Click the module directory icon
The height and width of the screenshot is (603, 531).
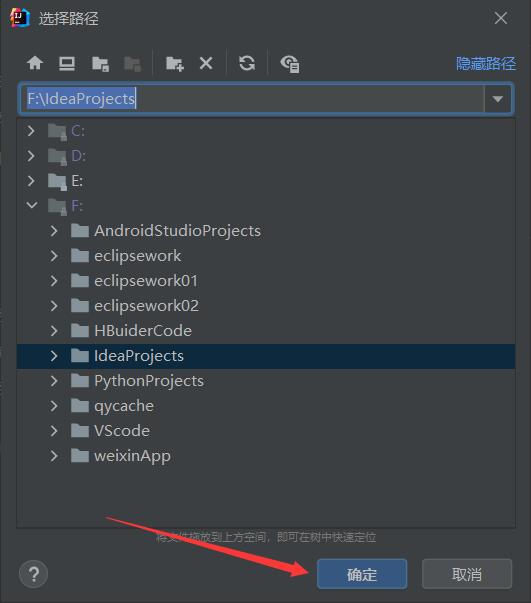[x=132, y=63]
